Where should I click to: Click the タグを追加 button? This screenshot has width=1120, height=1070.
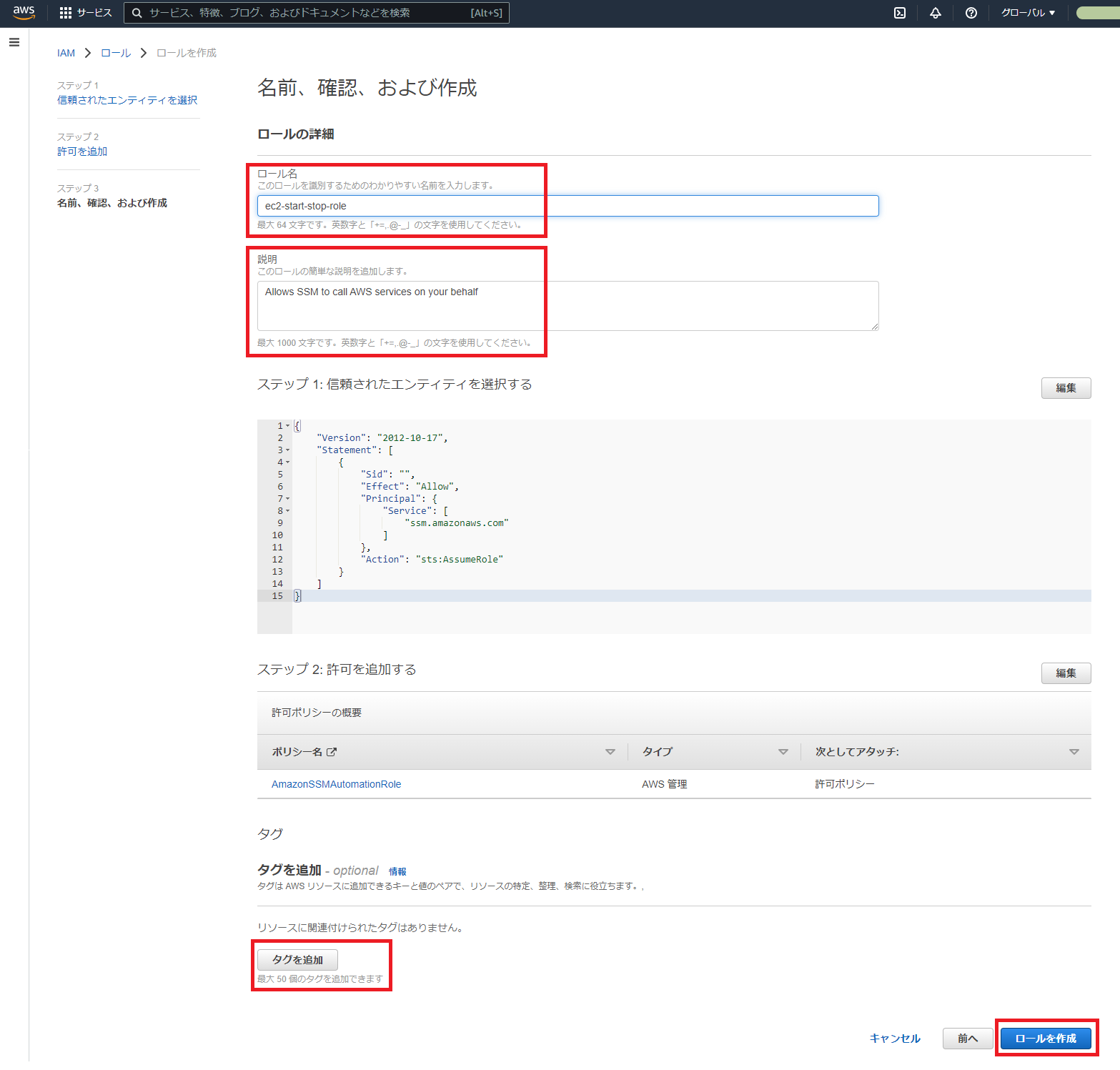297,960
